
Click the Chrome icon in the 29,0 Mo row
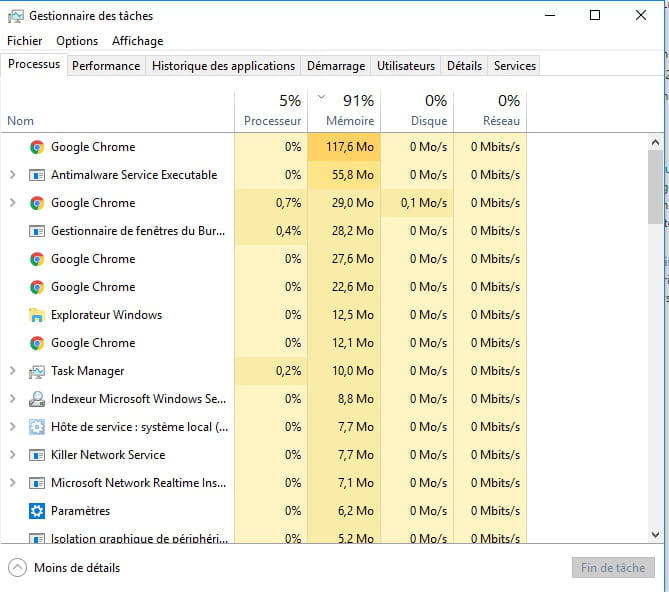click(37, 203)
